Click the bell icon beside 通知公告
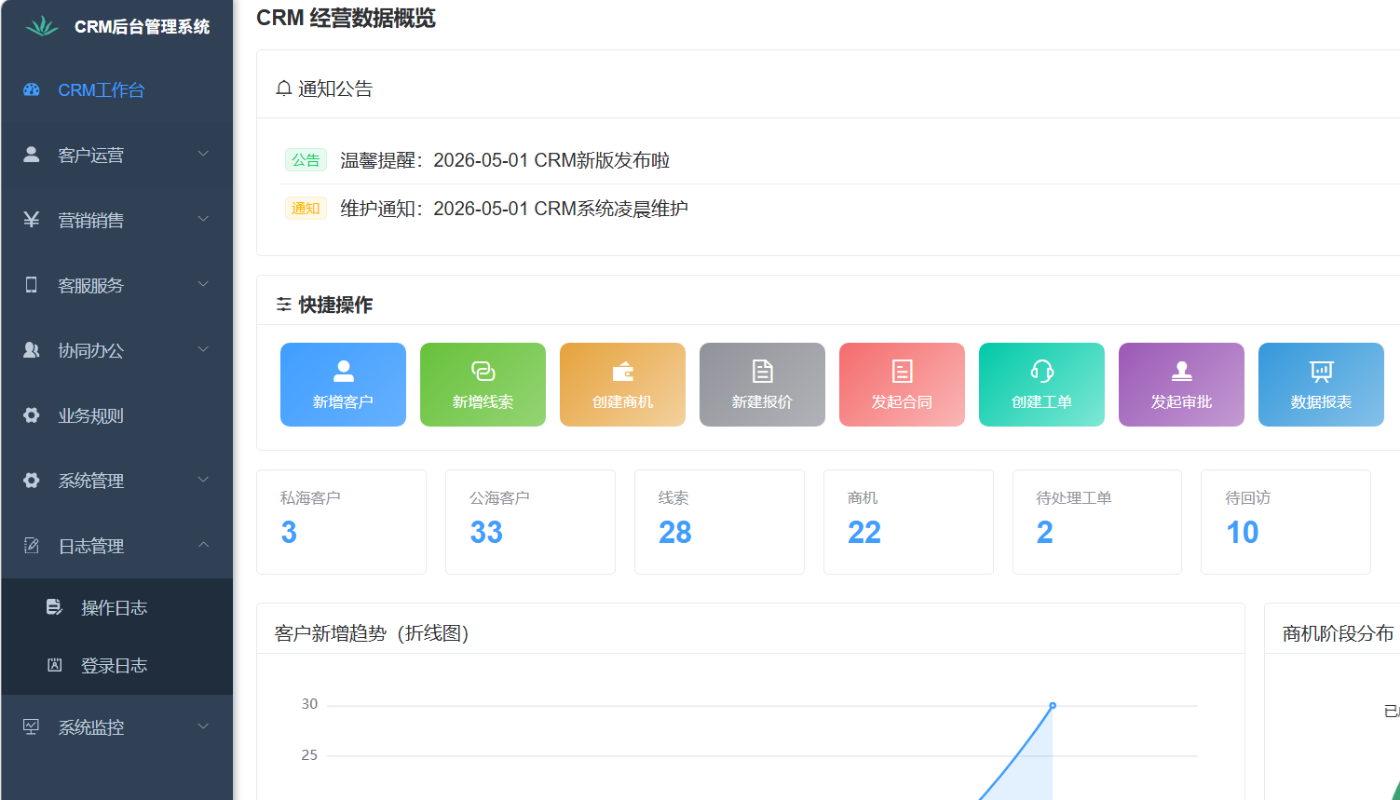This screenshot has height=800, width=1400. coord(284,88)
